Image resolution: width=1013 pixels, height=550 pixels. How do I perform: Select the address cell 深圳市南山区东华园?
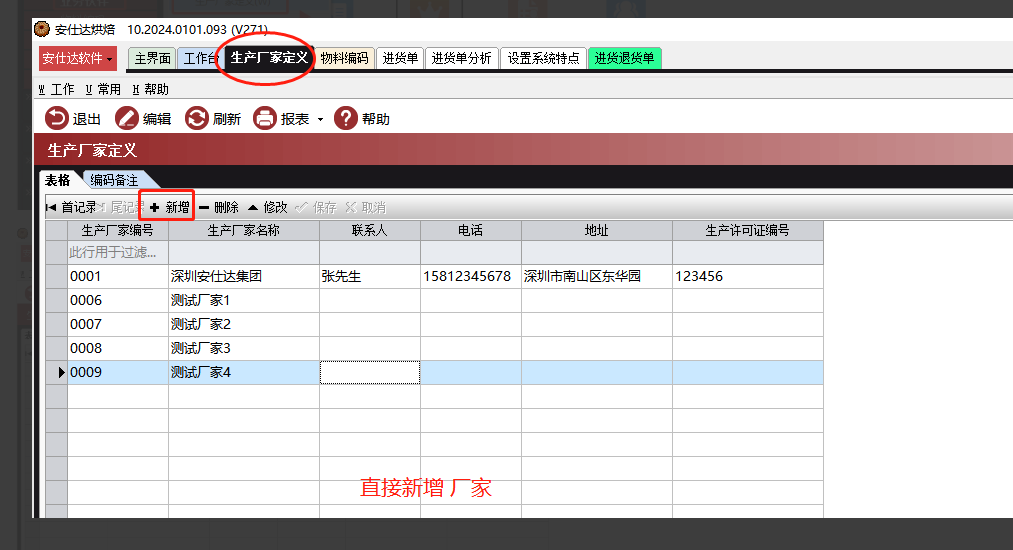596,277
